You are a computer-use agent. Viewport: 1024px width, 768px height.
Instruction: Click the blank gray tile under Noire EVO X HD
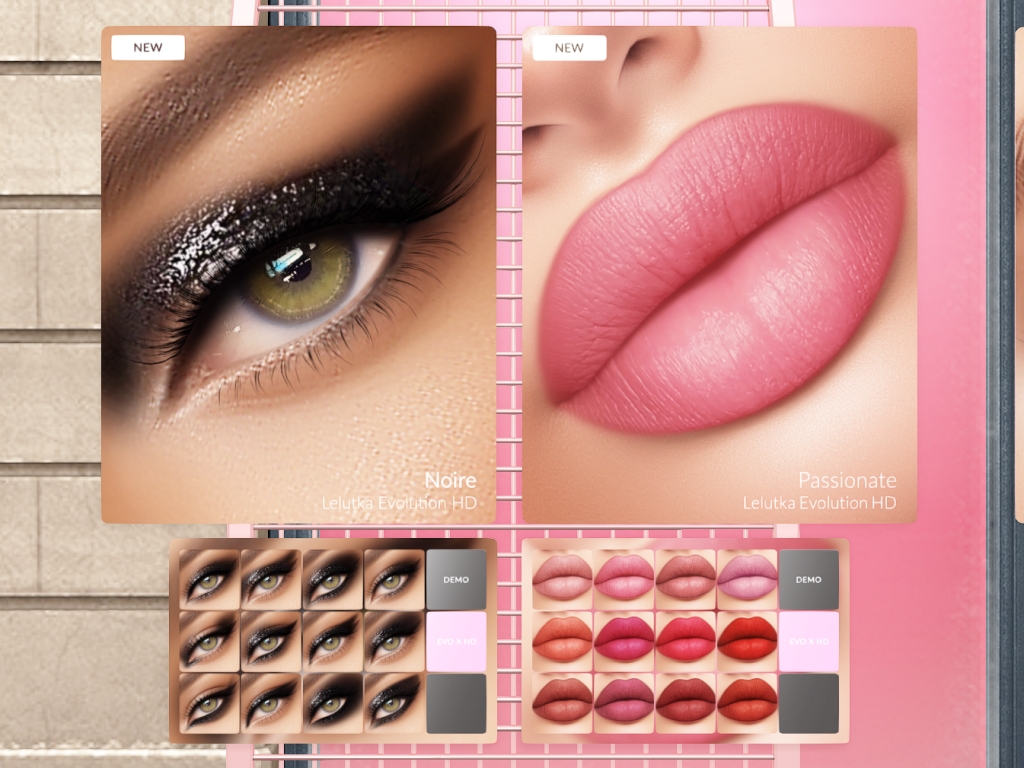(x=456, y=703)
